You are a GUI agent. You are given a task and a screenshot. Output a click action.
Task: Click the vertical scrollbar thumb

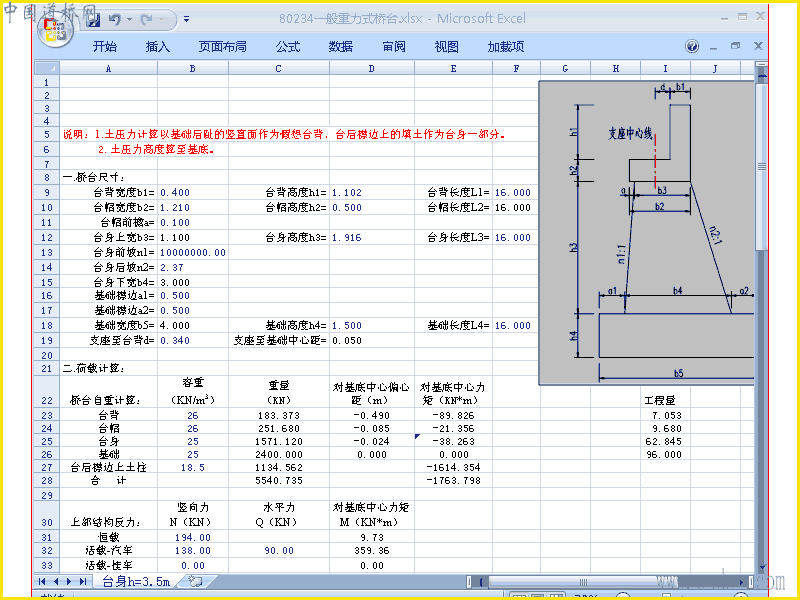[761, 166]
